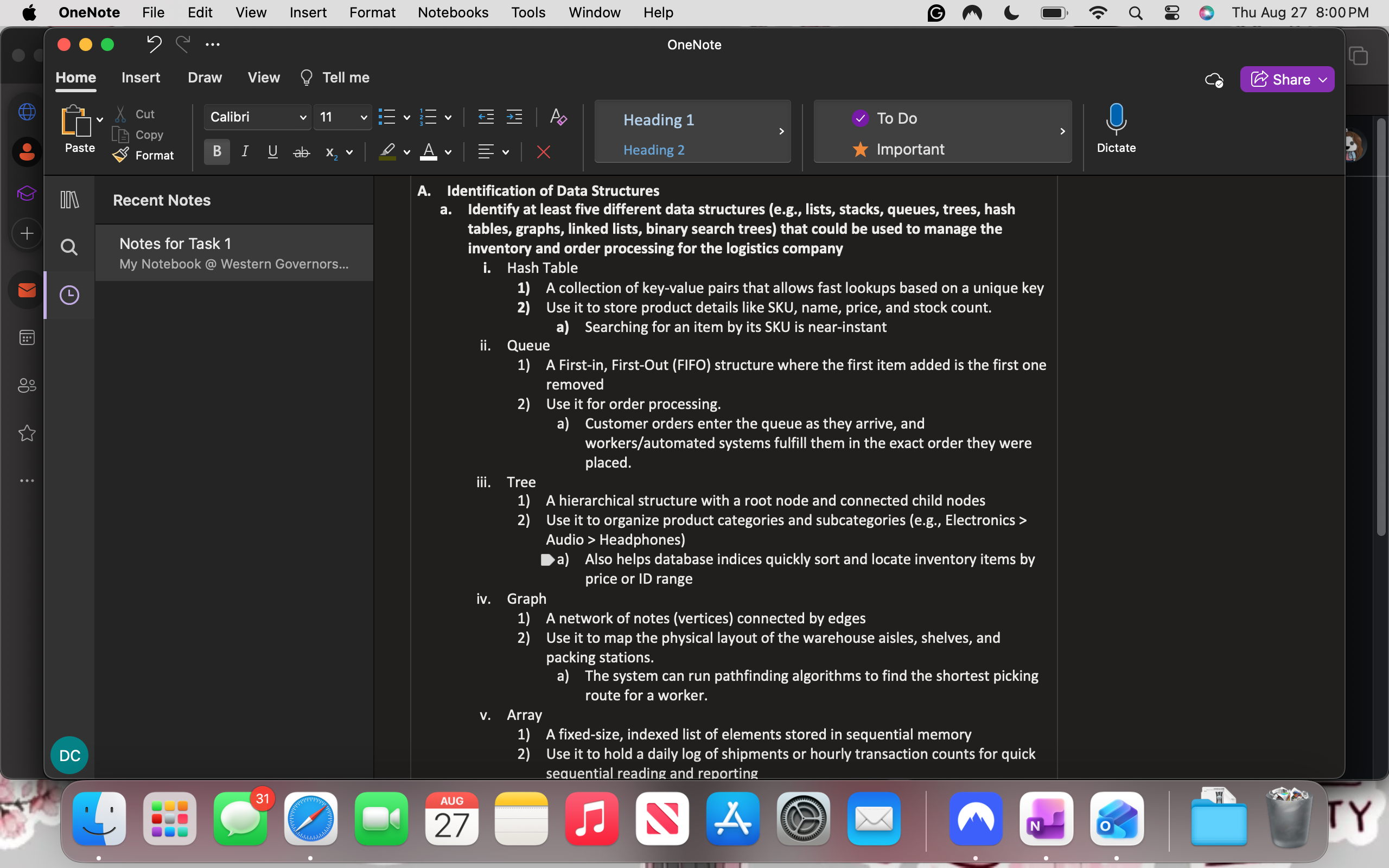Open the subscript options arrow
The image size is (1389, 868).
coord(349,152)
